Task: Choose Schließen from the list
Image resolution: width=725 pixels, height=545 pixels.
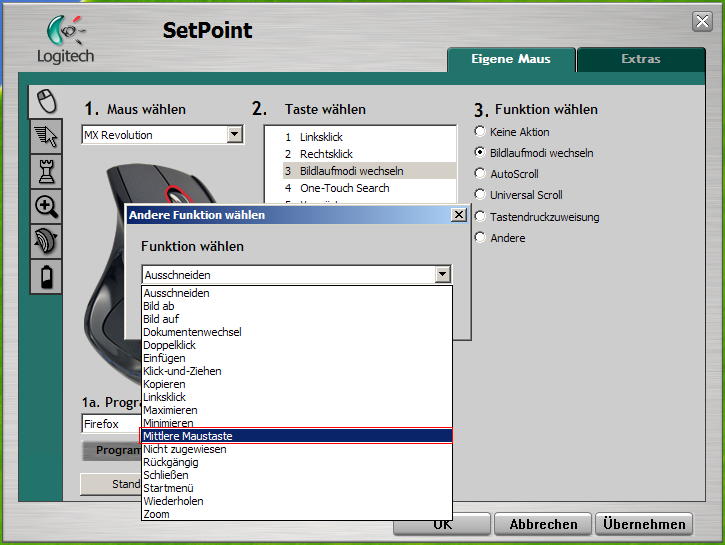Action: 297,475
